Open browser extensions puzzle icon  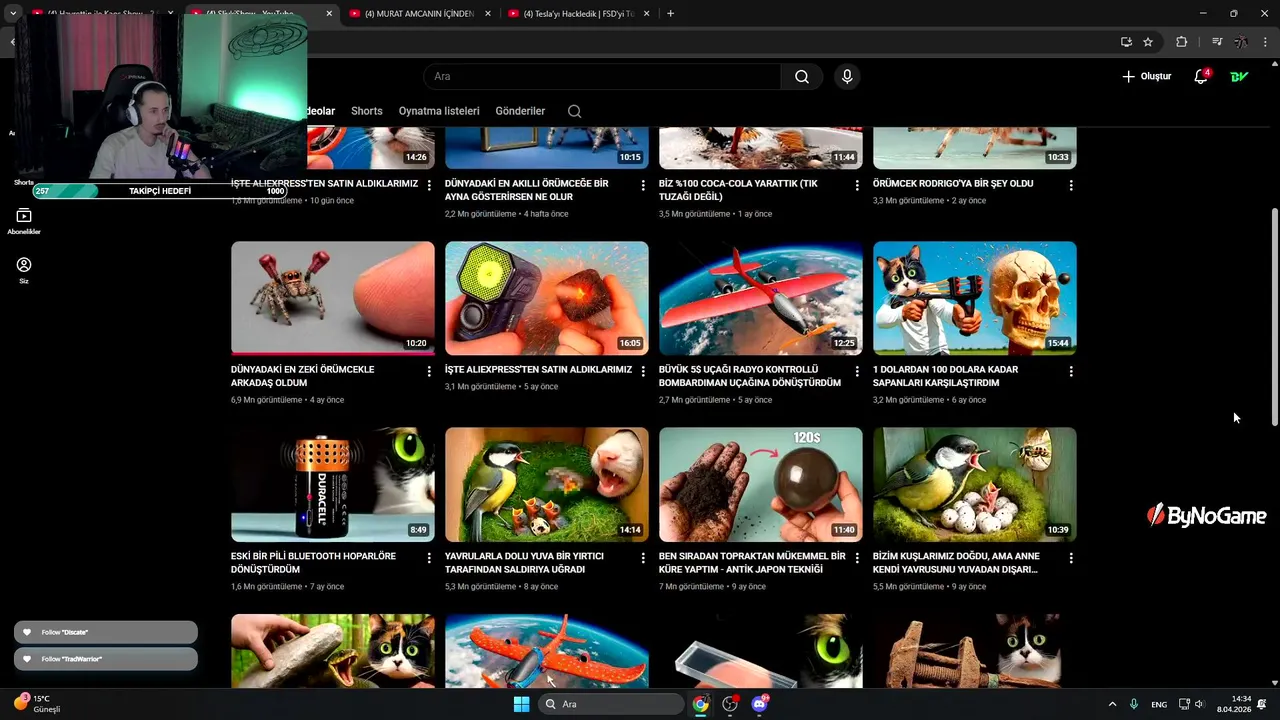[x=1181, y=42]
